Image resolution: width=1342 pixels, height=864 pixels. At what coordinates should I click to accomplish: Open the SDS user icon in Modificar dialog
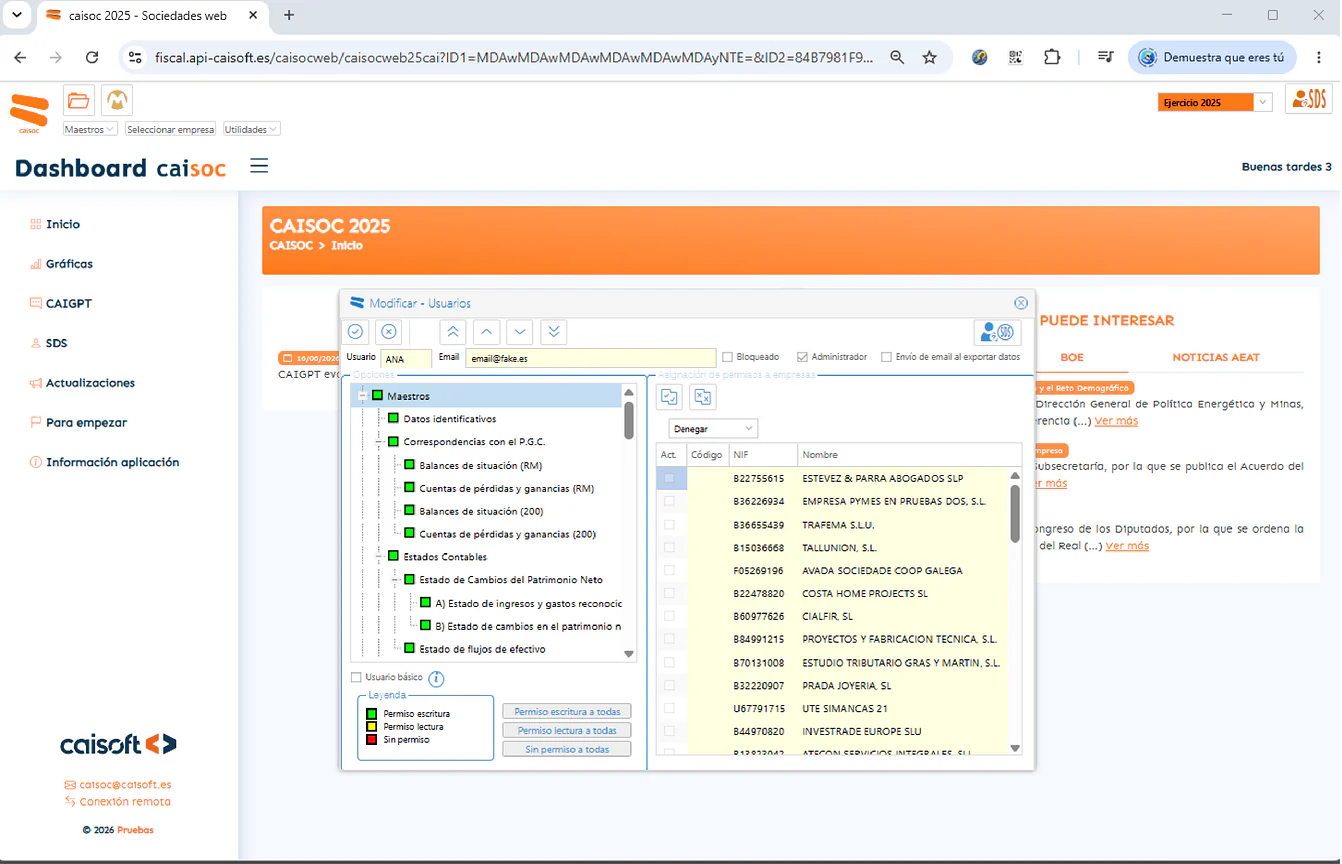coord(996,332)
